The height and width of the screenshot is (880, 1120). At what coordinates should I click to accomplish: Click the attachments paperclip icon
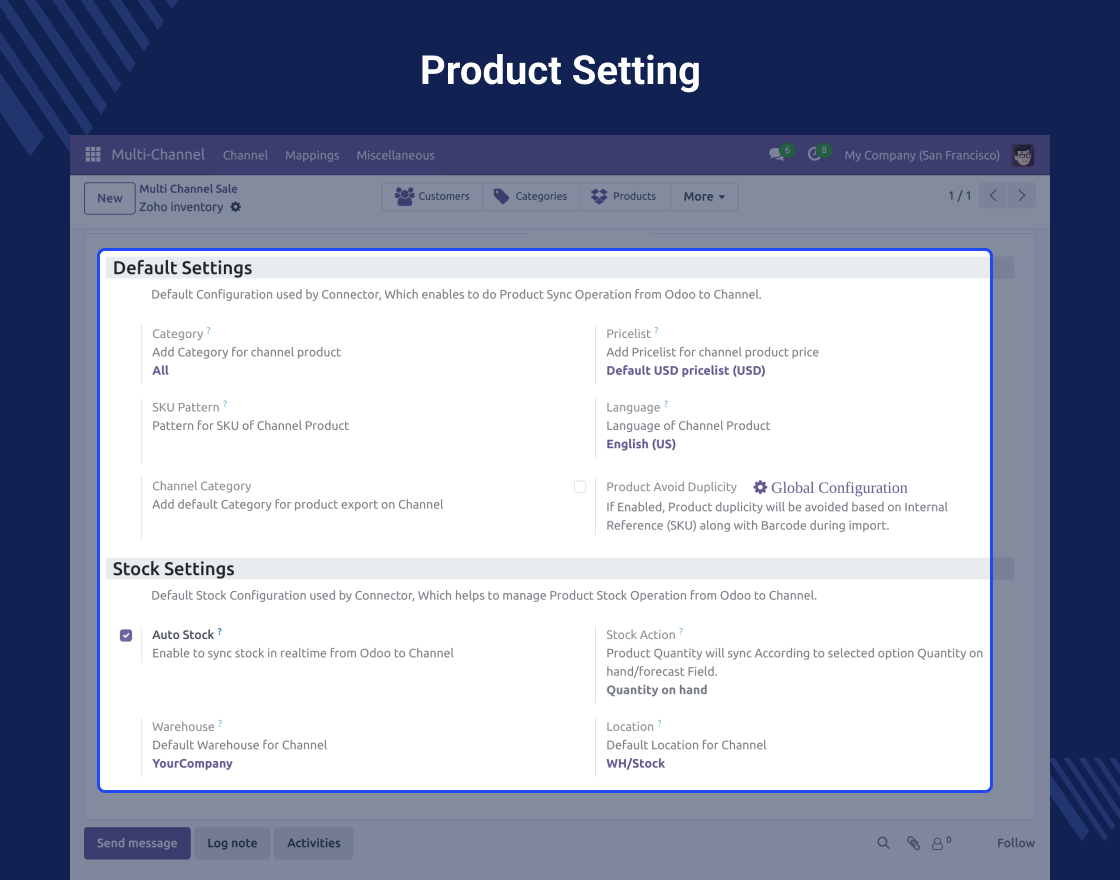[x=914, y=844]
